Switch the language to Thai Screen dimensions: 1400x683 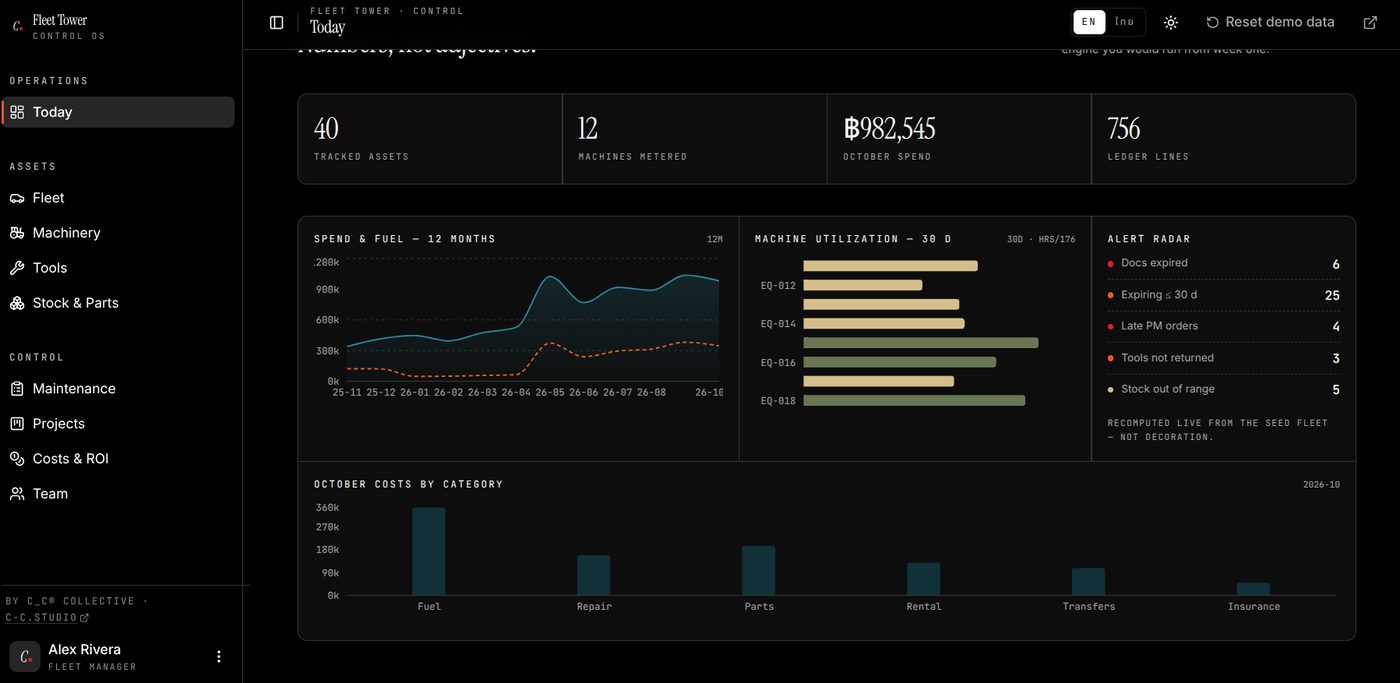(x=1124, y=22)
